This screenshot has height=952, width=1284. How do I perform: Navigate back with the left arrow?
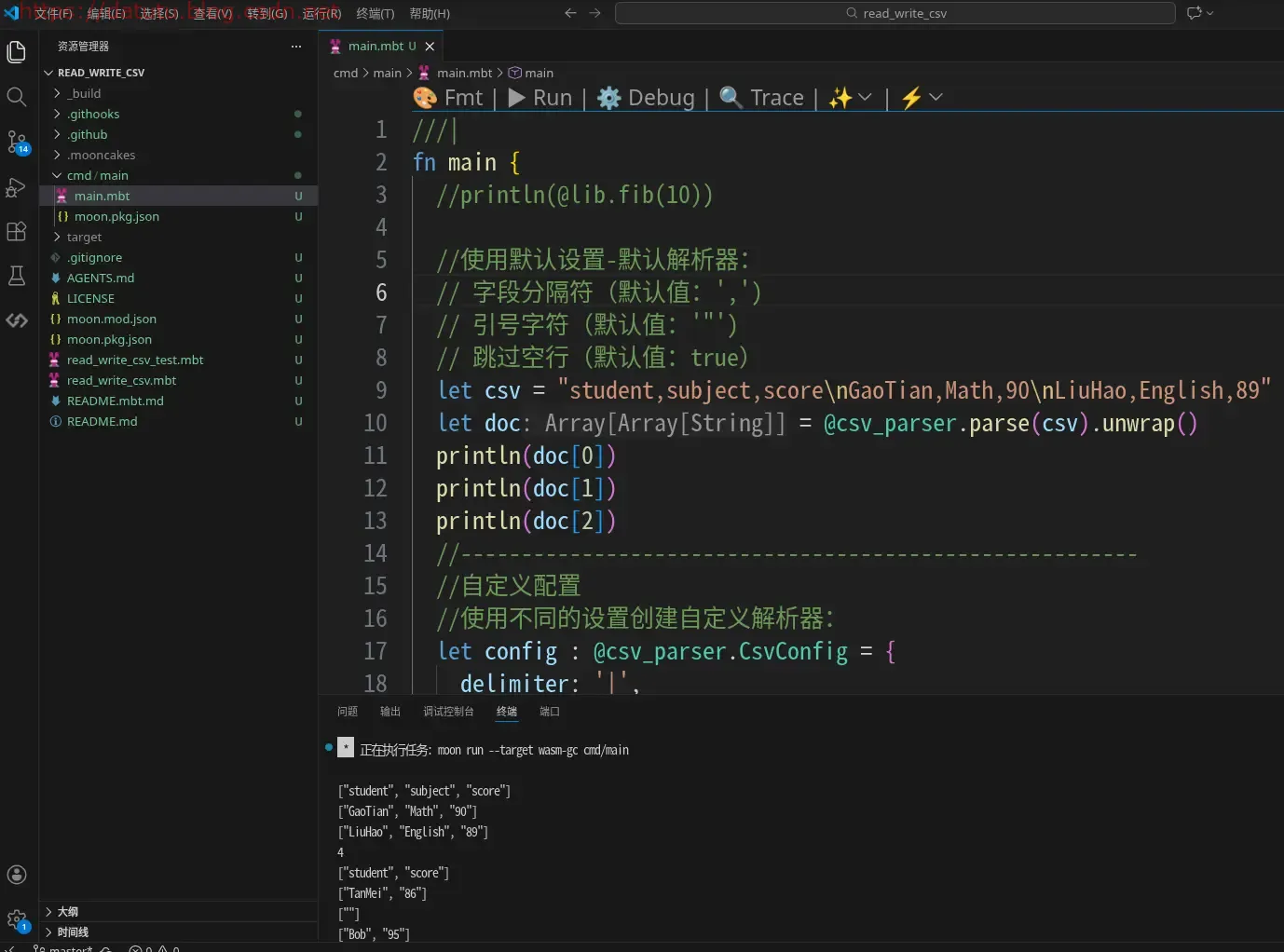click(570, 13)
